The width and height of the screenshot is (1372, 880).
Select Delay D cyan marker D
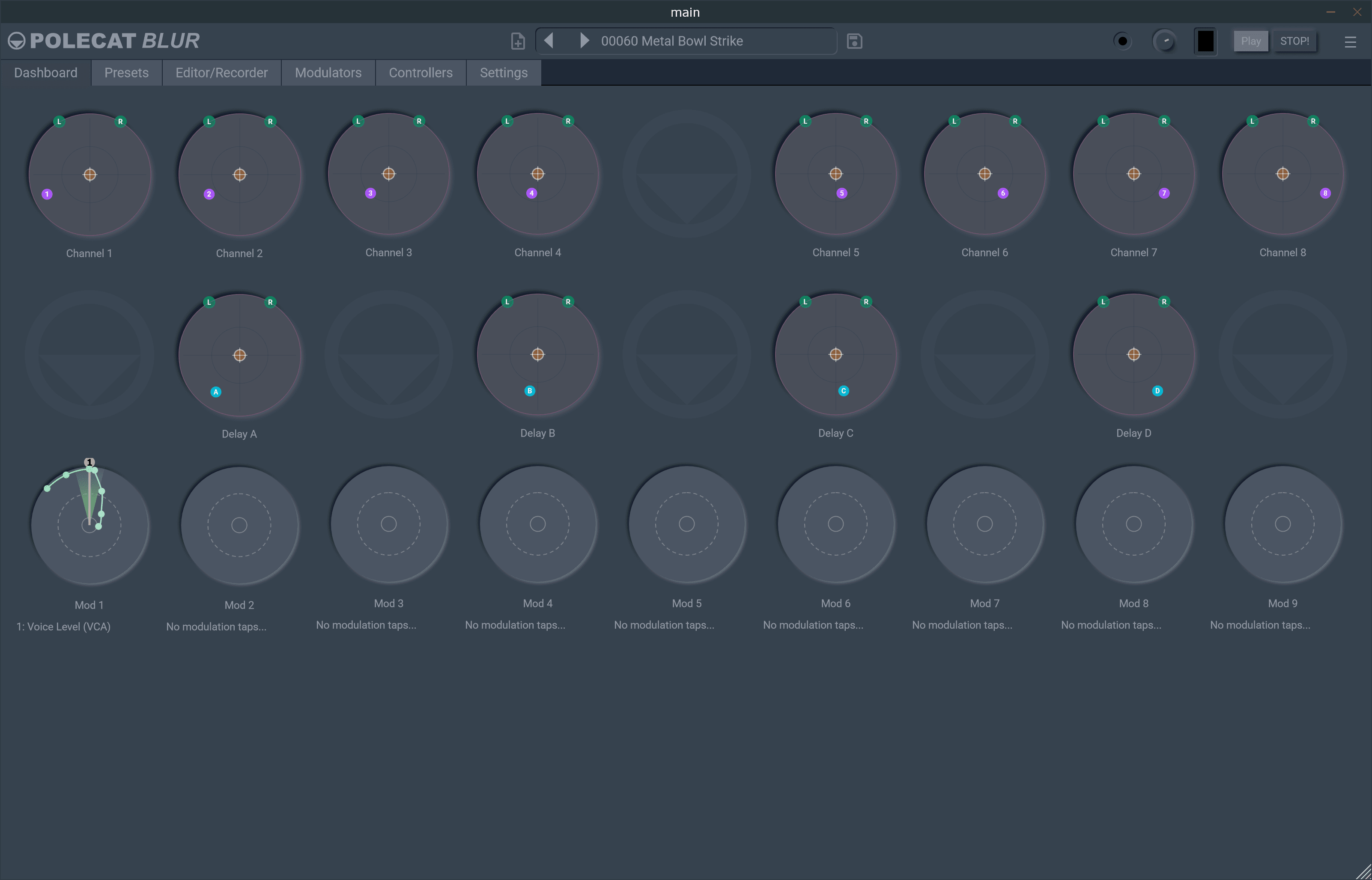[1157, 391]
